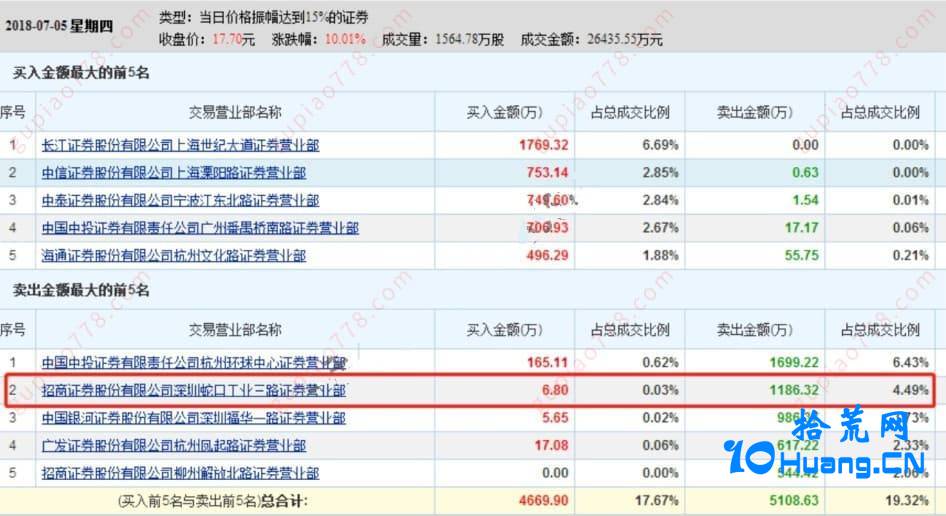Open 中国中投证券广州番禺桥南路营业部 link
The image size is (946, 516).
(200, 228)
